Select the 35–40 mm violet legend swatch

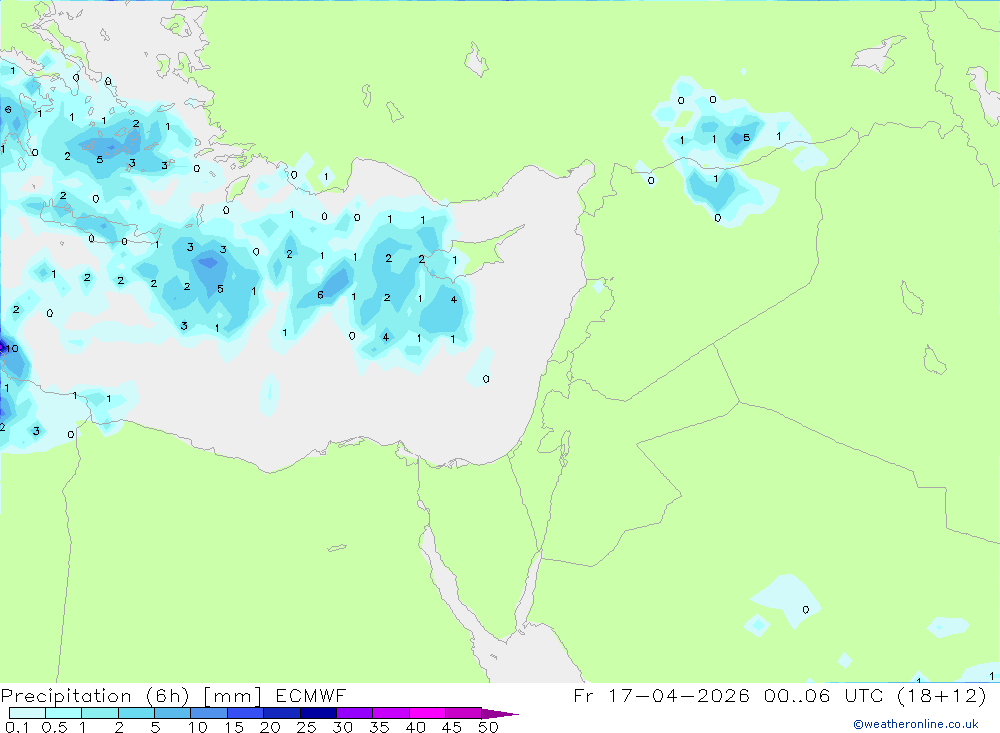[391, 713]
